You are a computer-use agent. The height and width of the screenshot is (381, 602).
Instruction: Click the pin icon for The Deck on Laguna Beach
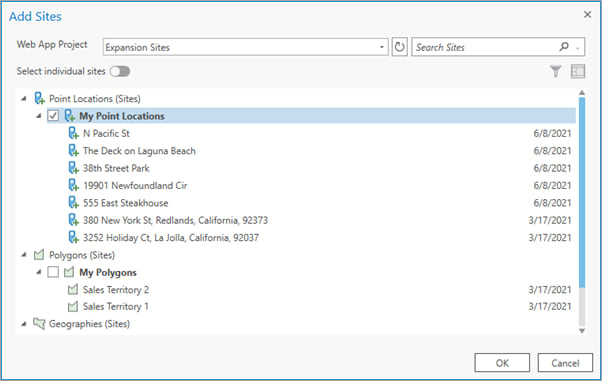(73, 151)
